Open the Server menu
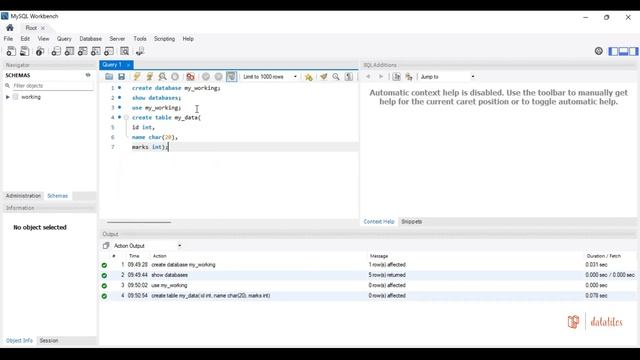This screenshot has height=360, width=640. (x=117, y=39)
